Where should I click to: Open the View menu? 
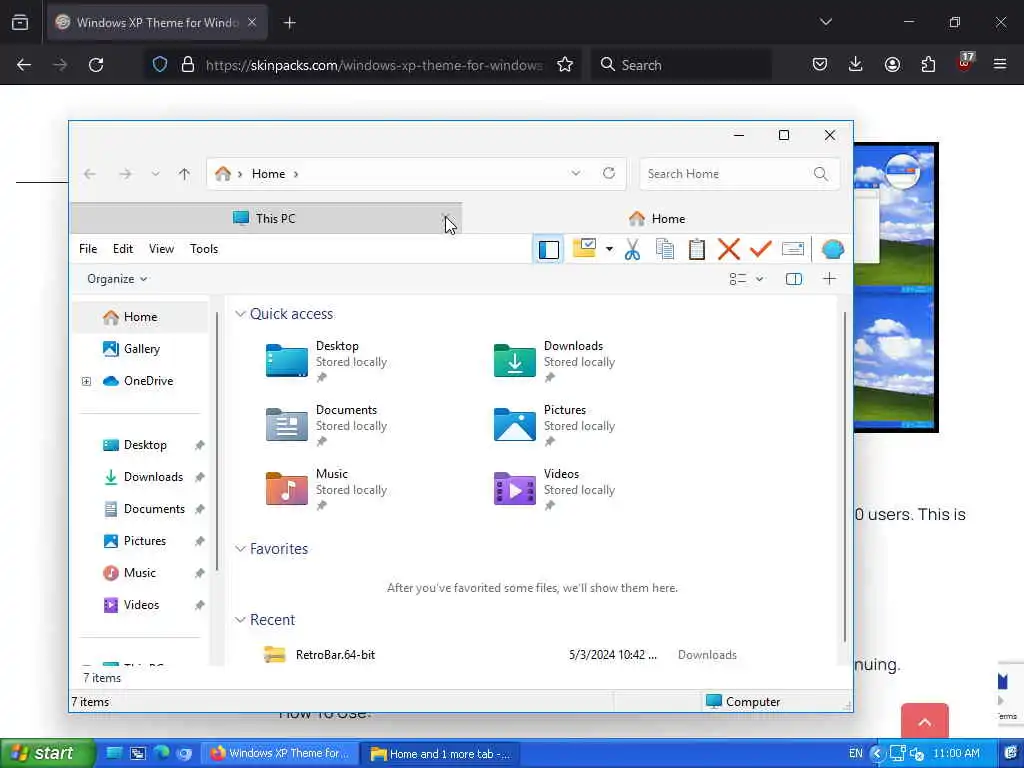tap(161, 249)
